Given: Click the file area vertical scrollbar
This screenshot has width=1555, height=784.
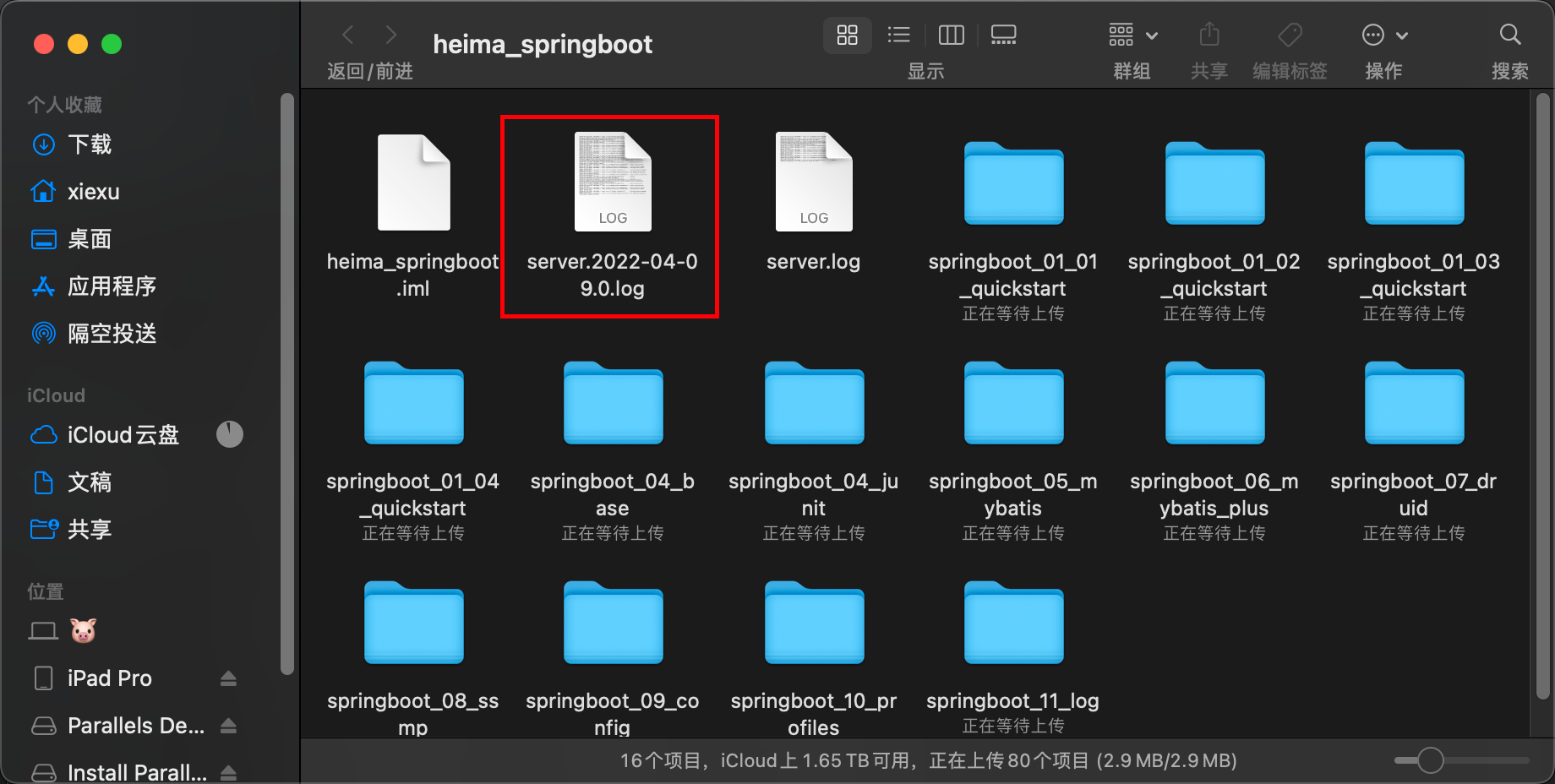Looking at the screenshot, I should (x=1543, y=395).
